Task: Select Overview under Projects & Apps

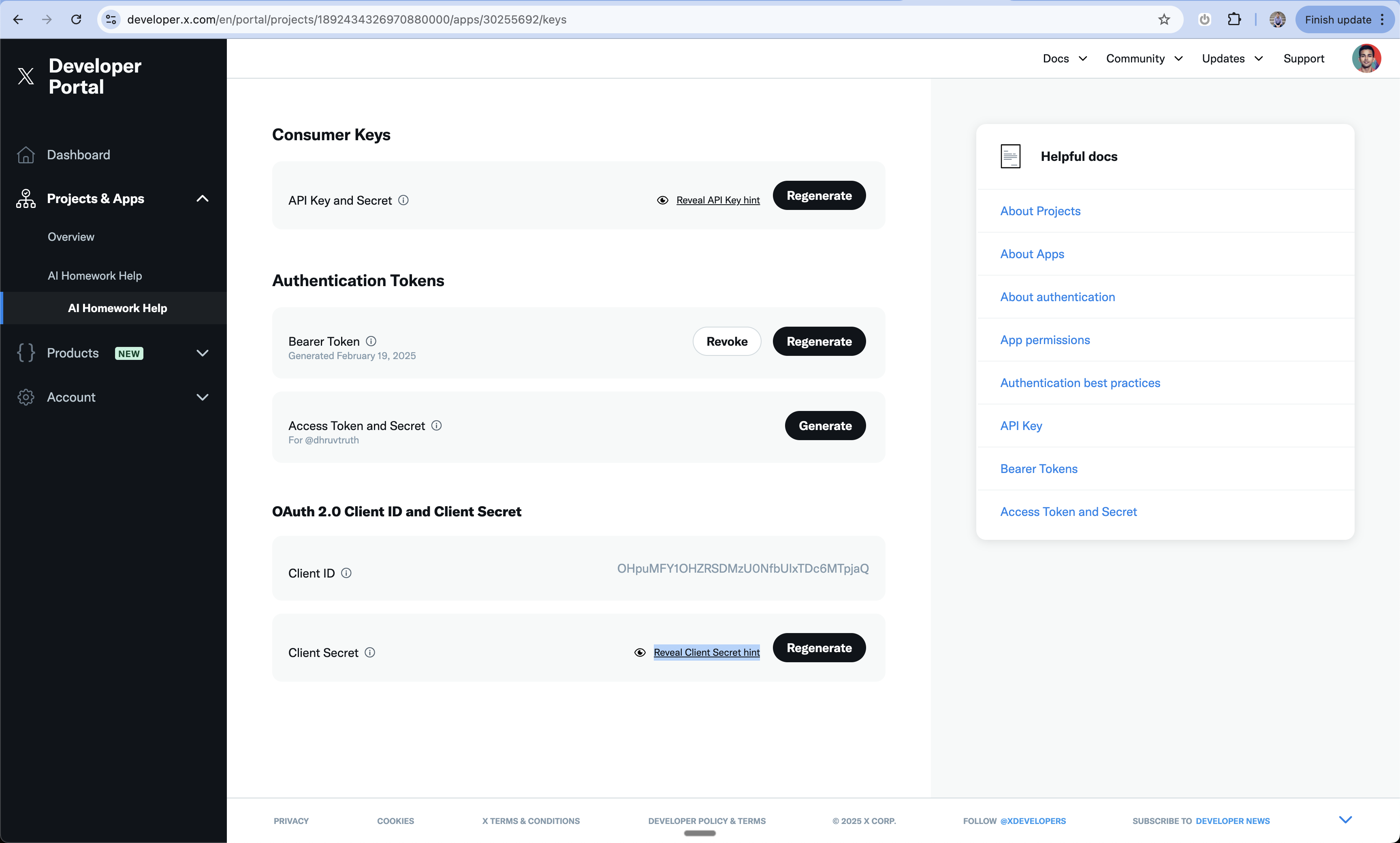Action: (x=71, y=237)
